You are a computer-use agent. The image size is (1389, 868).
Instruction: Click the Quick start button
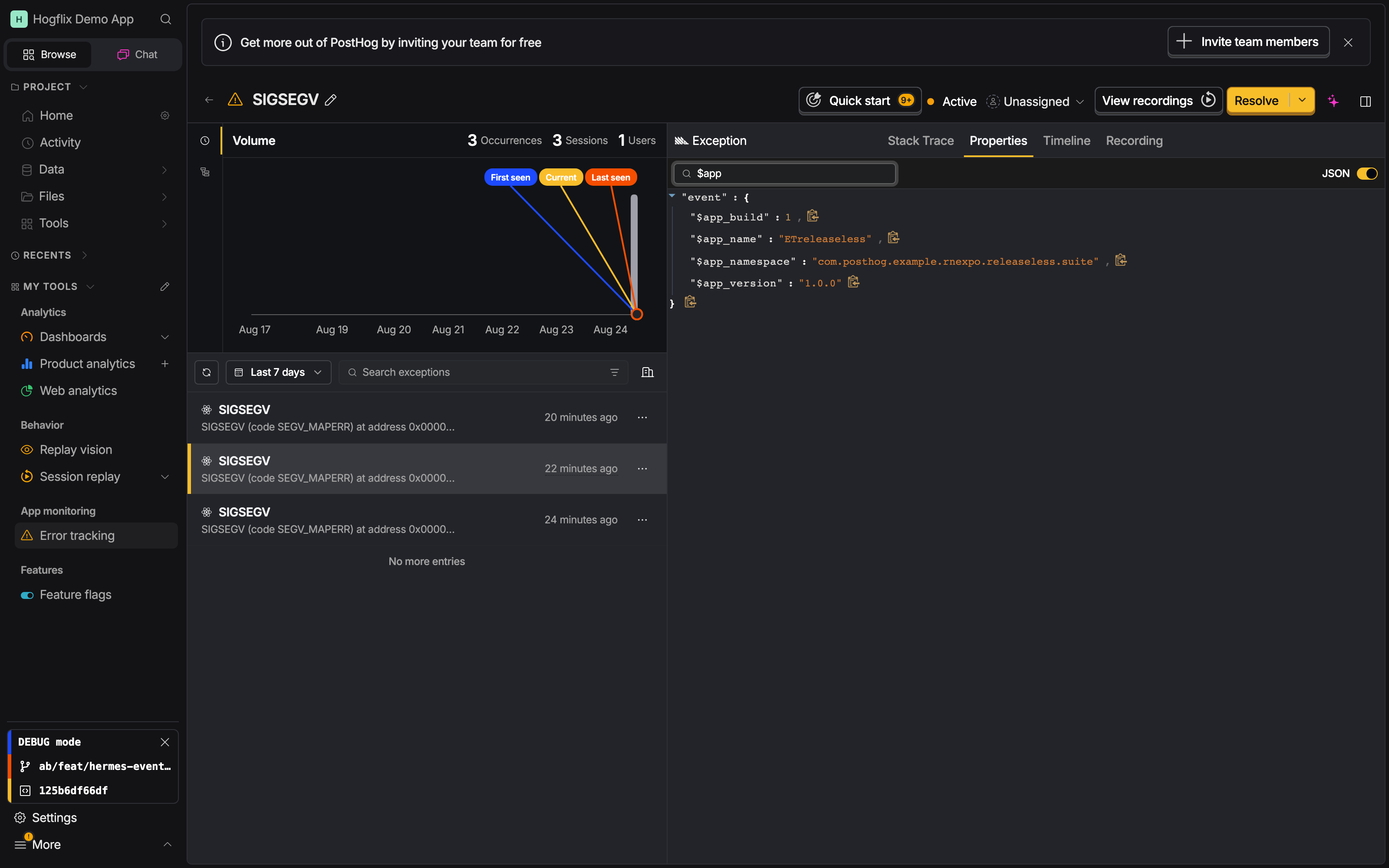pos(860,100)
